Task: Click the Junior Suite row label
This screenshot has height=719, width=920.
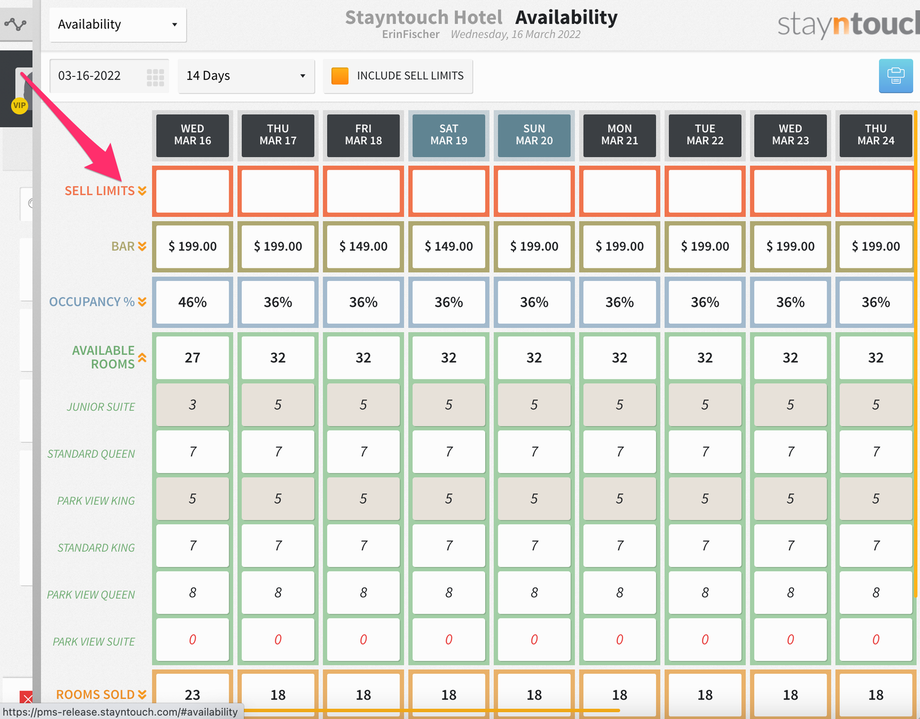Action: click(x=101, y=407)
